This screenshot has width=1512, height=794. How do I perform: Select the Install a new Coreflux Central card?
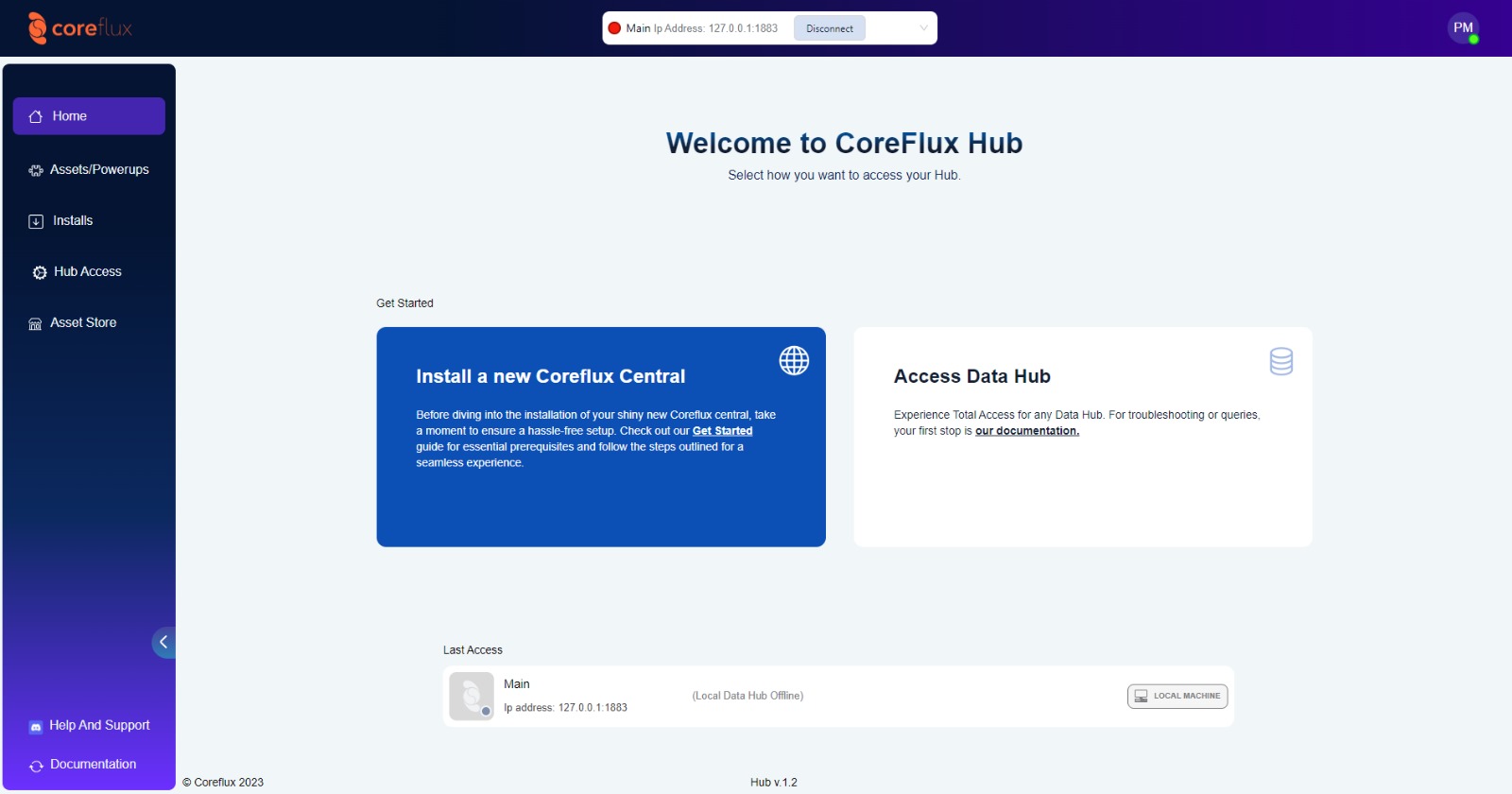[601, 492]
